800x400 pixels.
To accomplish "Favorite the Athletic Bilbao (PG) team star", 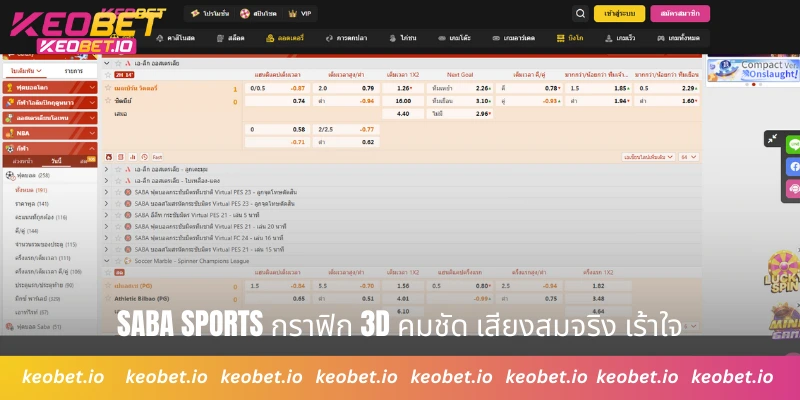I will 108,298.
